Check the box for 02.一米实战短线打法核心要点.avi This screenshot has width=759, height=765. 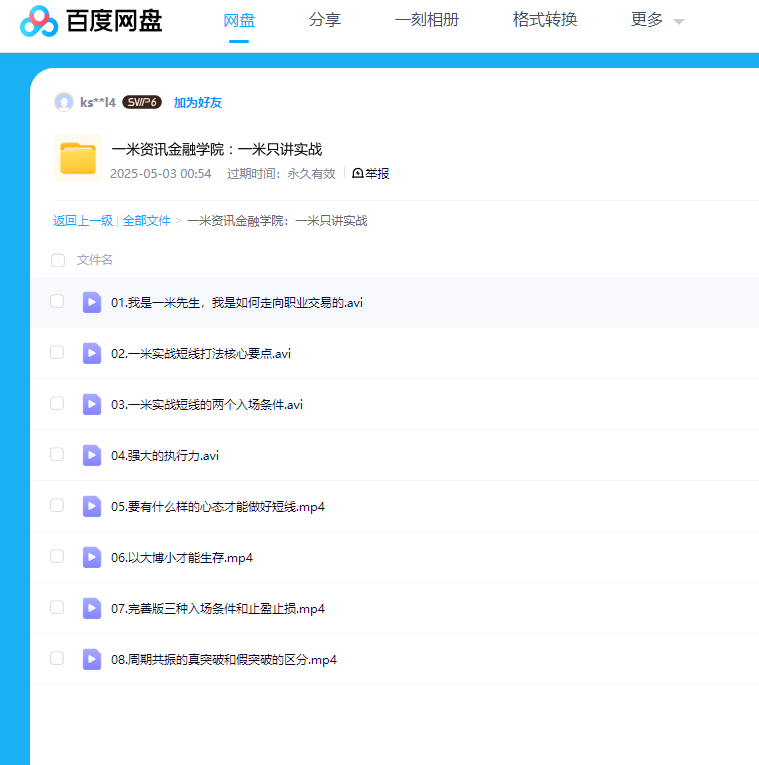click(57, 352)
